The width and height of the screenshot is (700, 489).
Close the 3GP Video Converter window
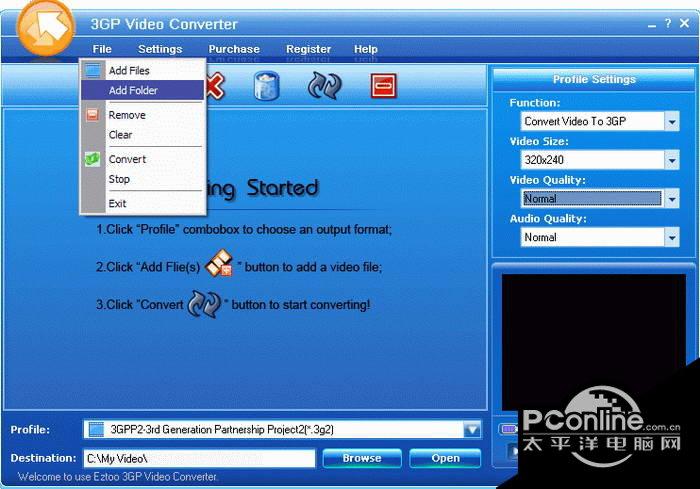point(684,23)
